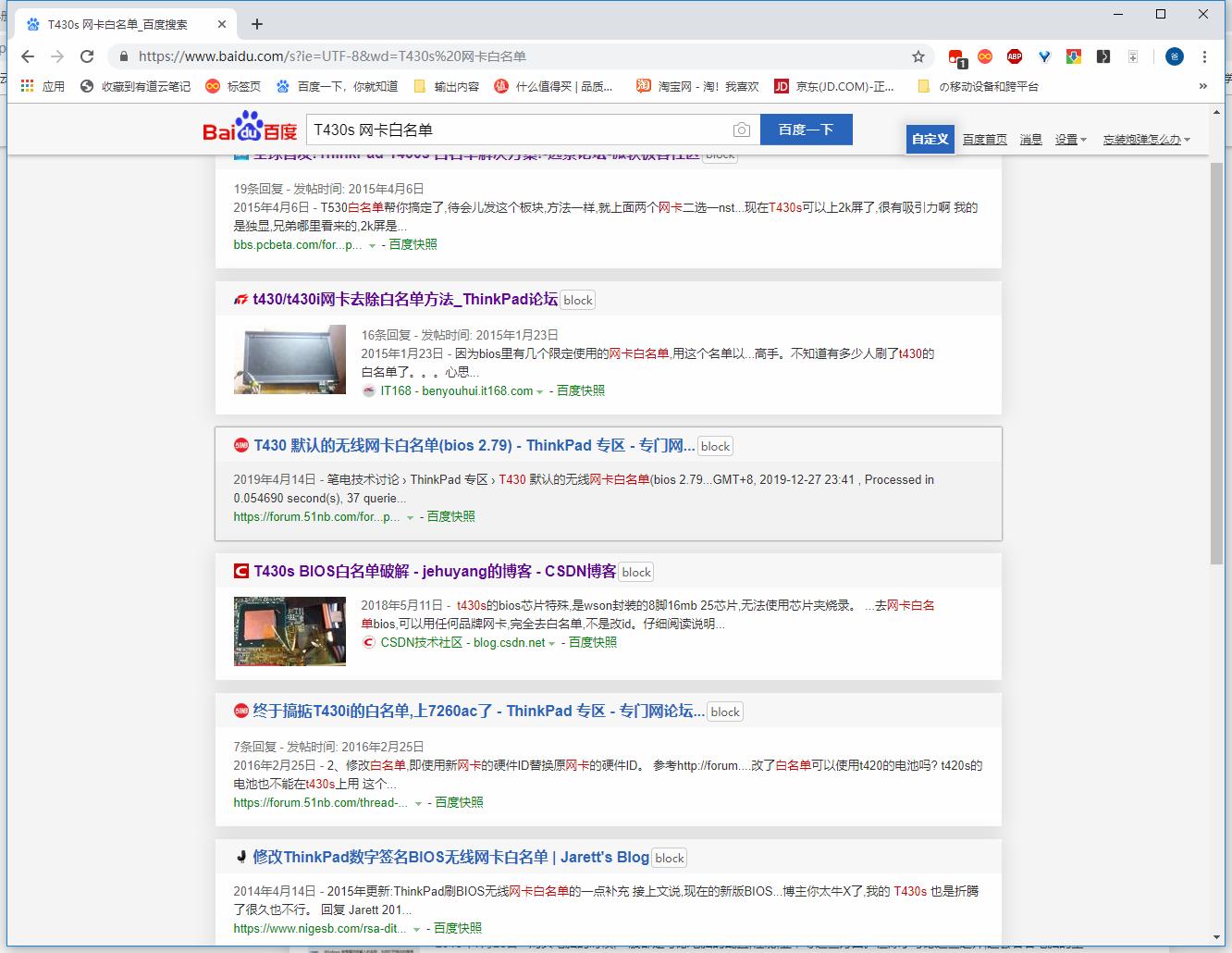
Task: Open the Chrome profile avatar
Action: pos(1175,56)
